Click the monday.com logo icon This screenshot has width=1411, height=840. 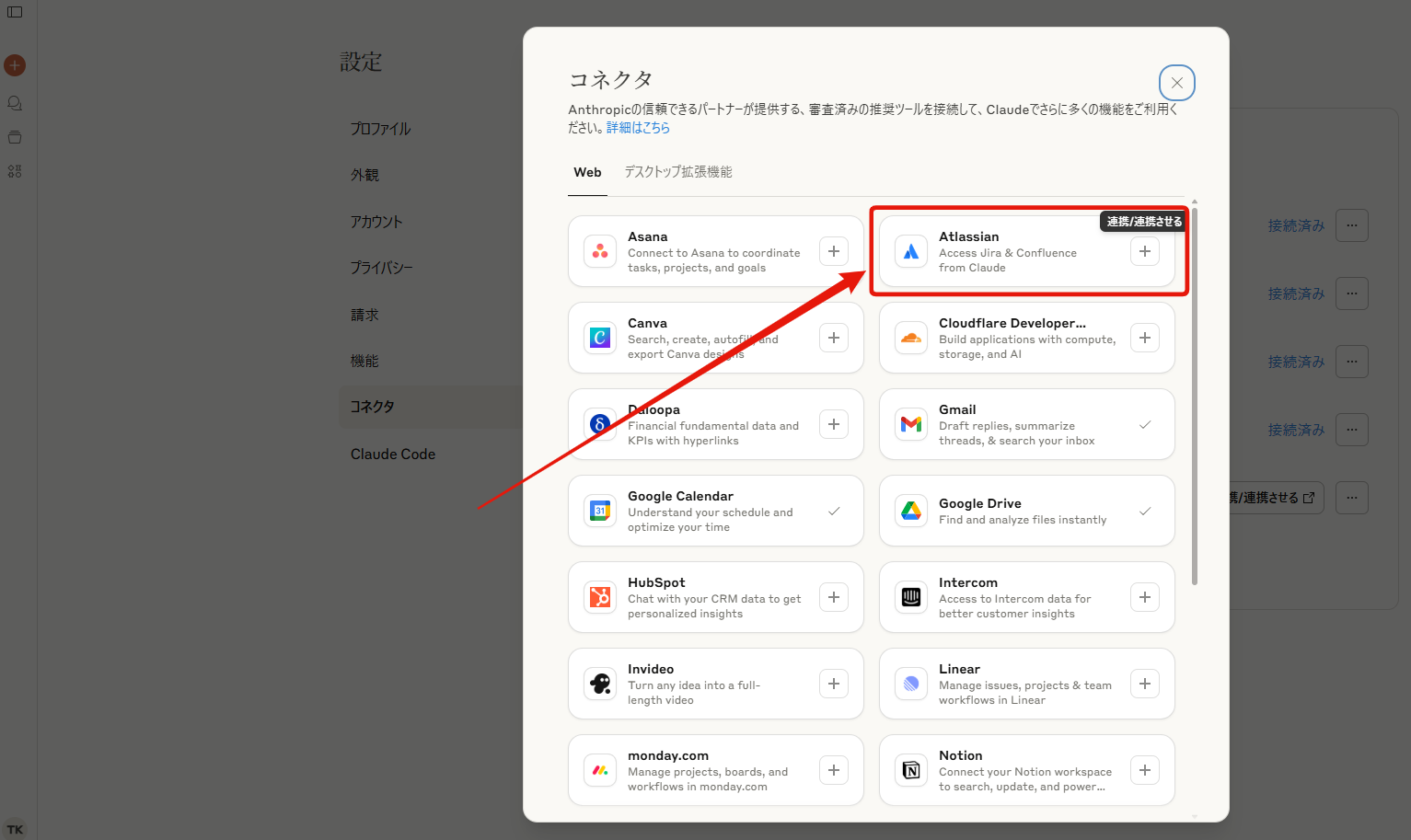click(x=600, y=770)
